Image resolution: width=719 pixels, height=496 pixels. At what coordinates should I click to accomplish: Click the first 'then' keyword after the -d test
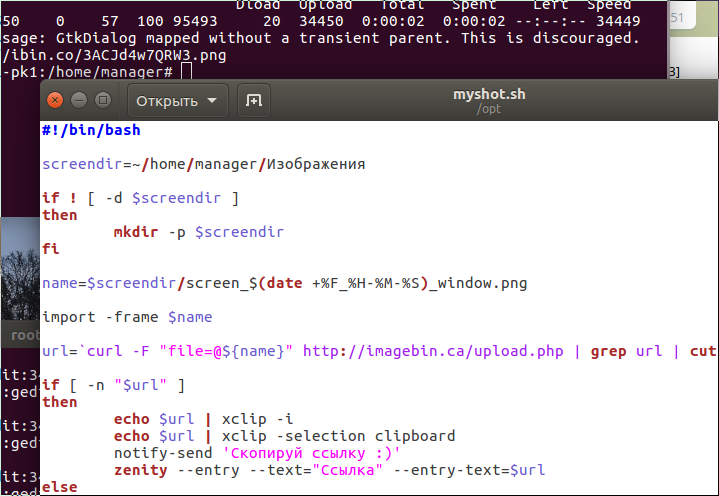click(60, 215)
